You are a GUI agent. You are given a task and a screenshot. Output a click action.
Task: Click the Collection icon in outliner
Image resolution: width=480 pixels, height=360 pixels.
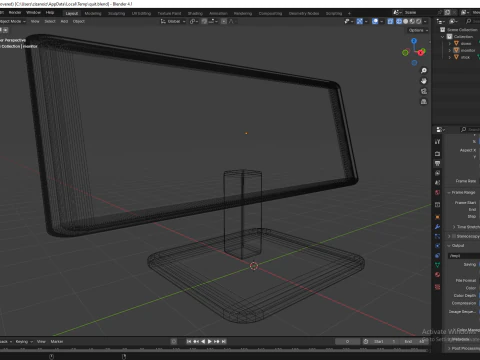tap(449, 36)
